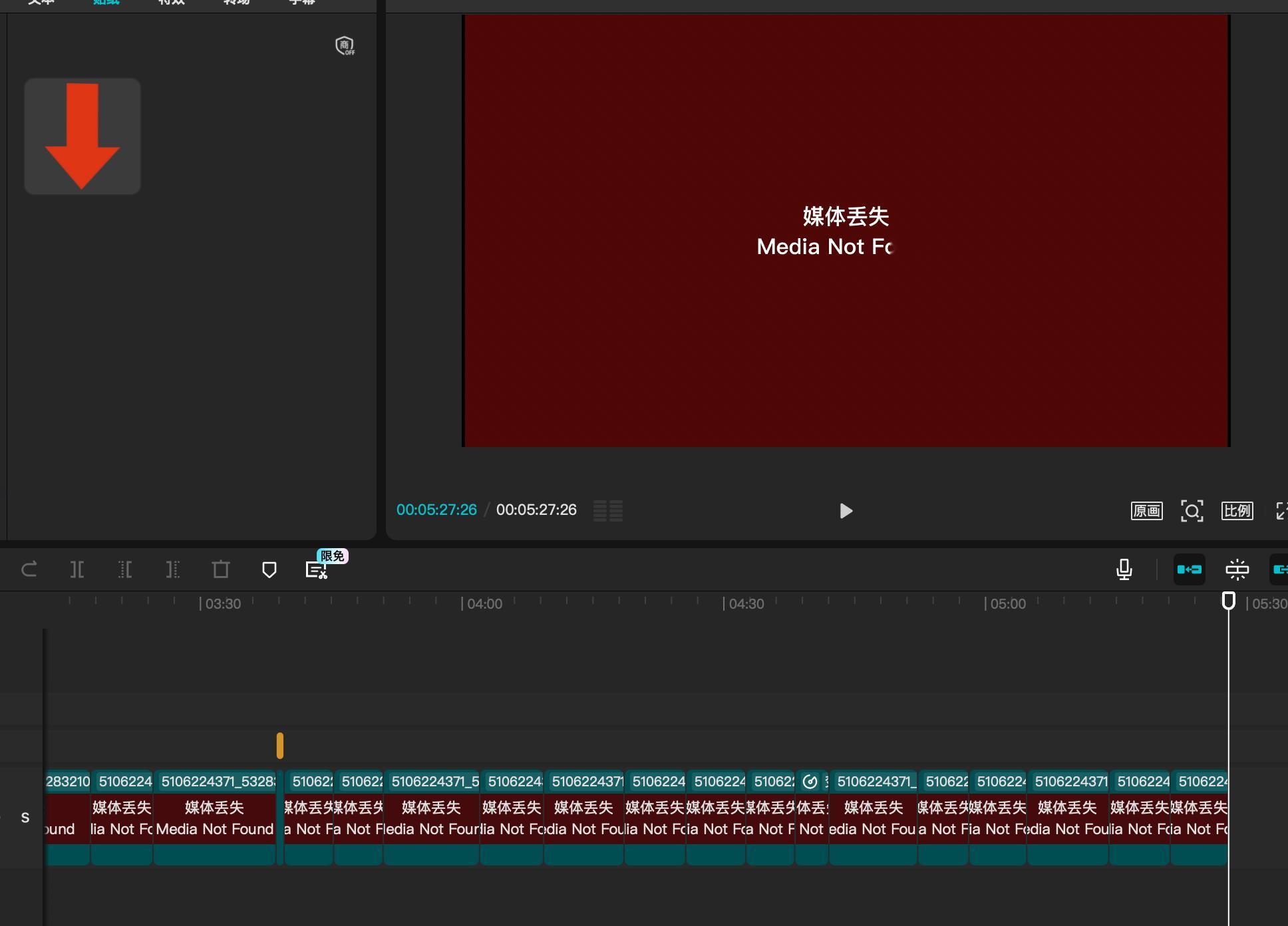Viewport: 1288px width, 926px height.
Task: Open the 特效 effects tab
Action: [x=171, y=3]
